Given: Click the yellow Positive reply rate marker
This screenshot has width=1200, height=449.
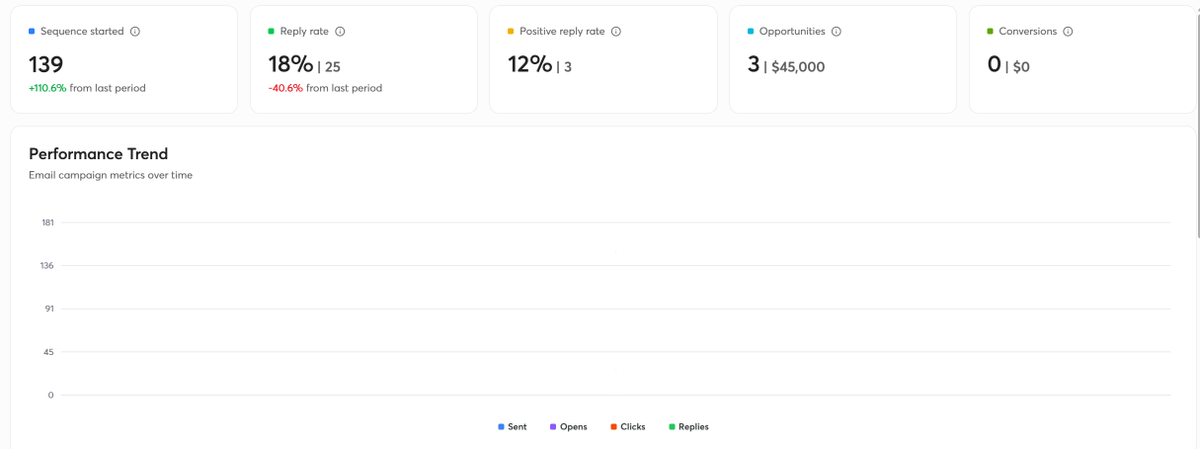Looking at the screenshot, I should point(511,31).
